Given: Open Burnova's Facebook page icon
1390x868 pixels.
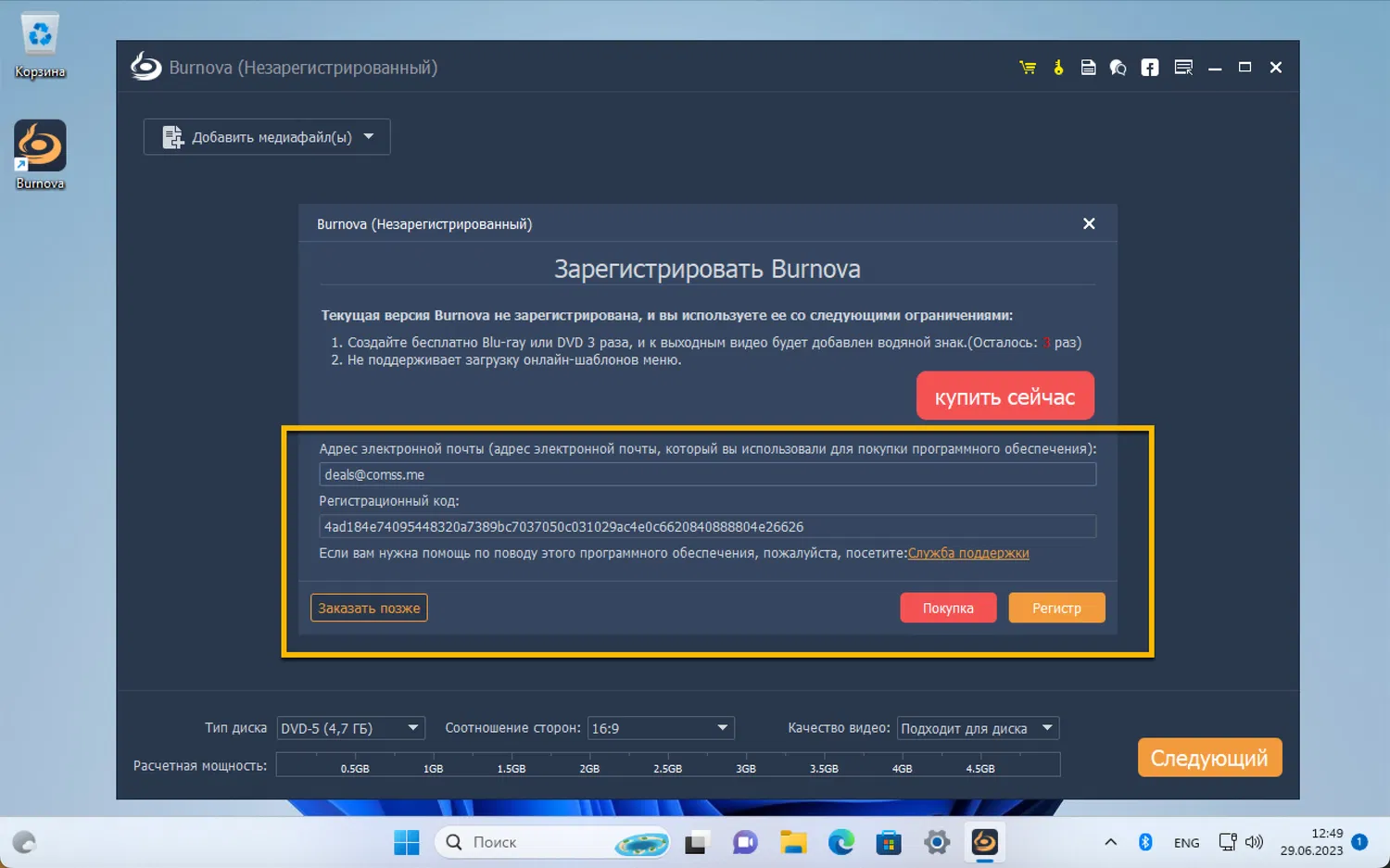Looking at the screenshot, I should point(1149,67).
